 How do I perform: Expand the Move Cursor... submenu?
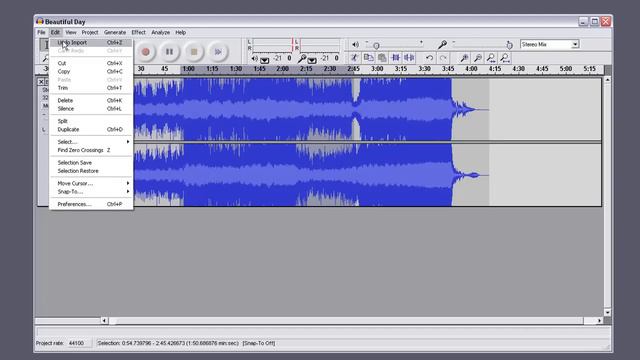pyautogui.click(x=91, y=183)
